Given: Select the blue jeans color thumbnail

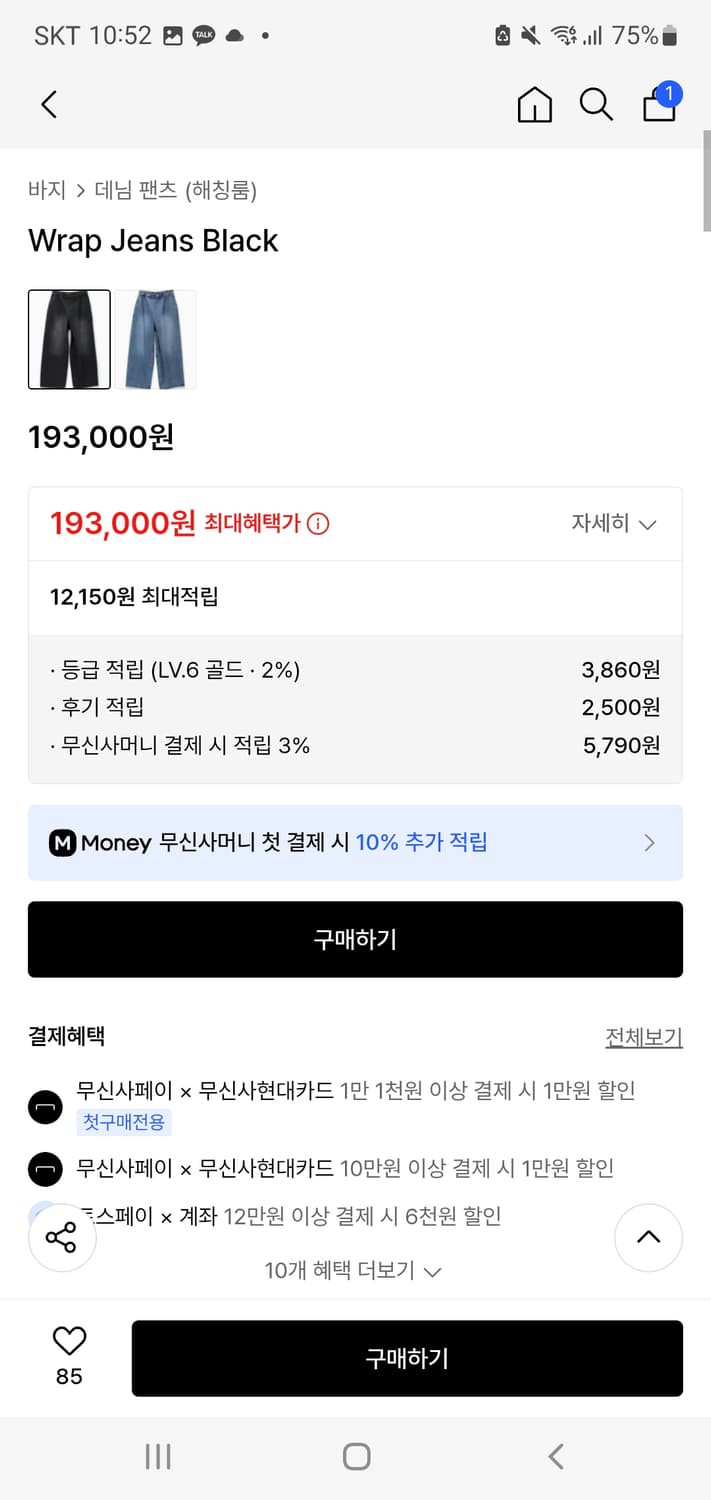Looking at the screenshot, I should pos(155,339).
